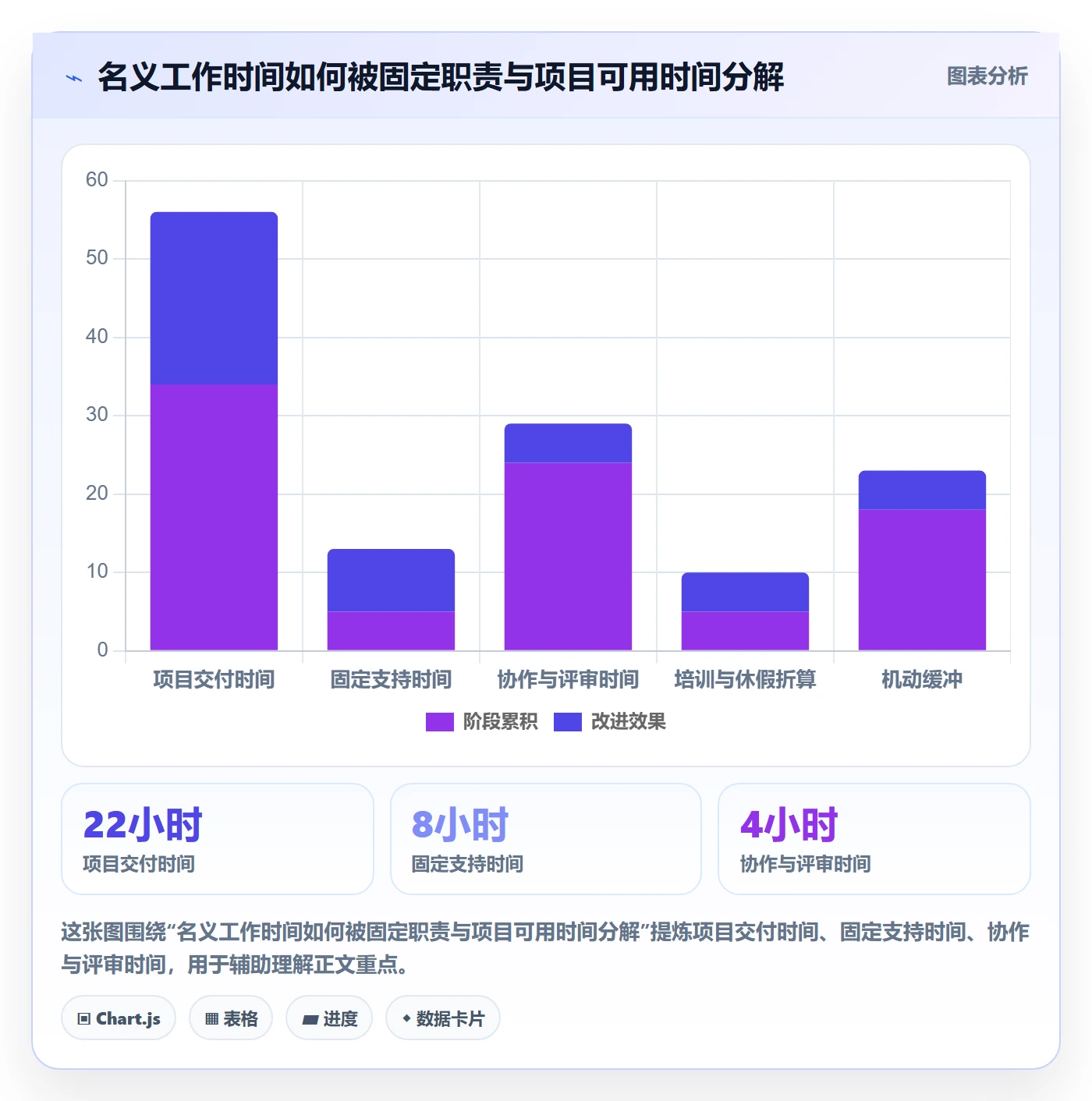Click the y-axis value 30
The image size is (1092, 1101).
[97, 415]
